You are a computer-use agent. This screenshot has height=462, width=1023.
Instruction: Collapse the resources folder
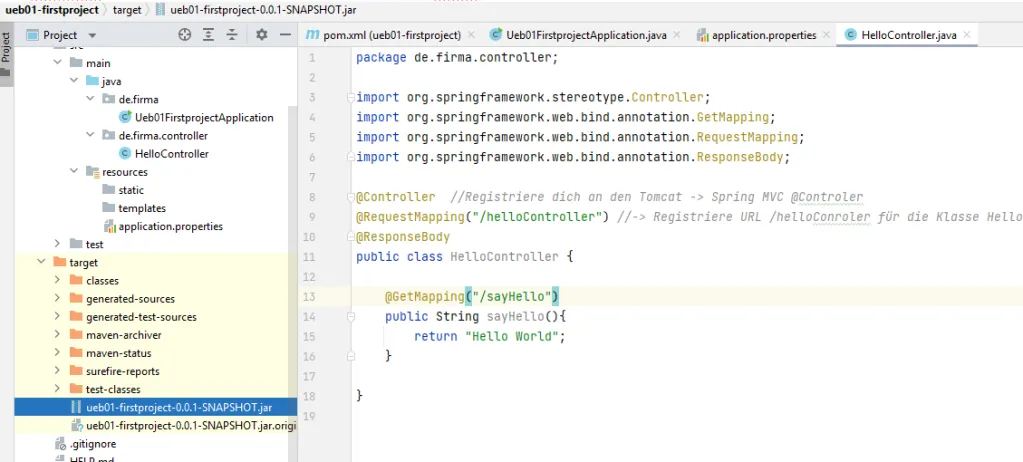[x=74, y=172]
